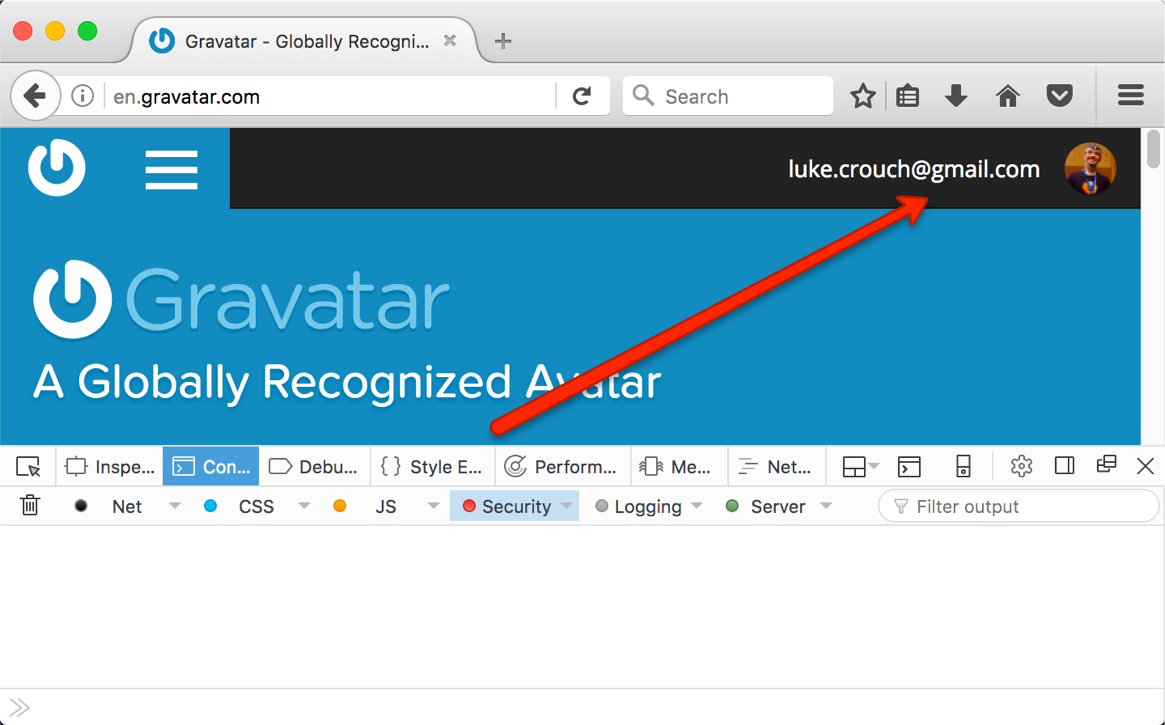The image size is (1165, 725).
Task: Click the luke.crouch@gmail.com account link
Action: pos(913,168)
